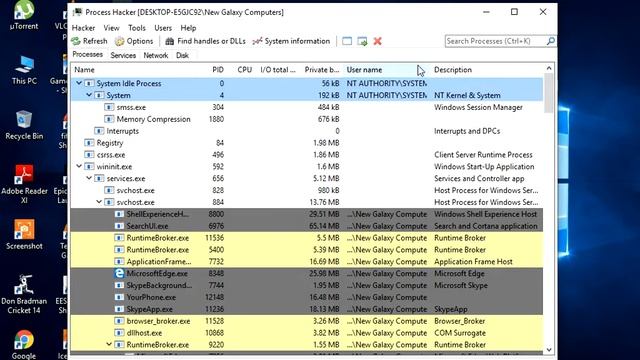
Task: Open the Screenshot desktop shortcut
Action: pos(24,235)
